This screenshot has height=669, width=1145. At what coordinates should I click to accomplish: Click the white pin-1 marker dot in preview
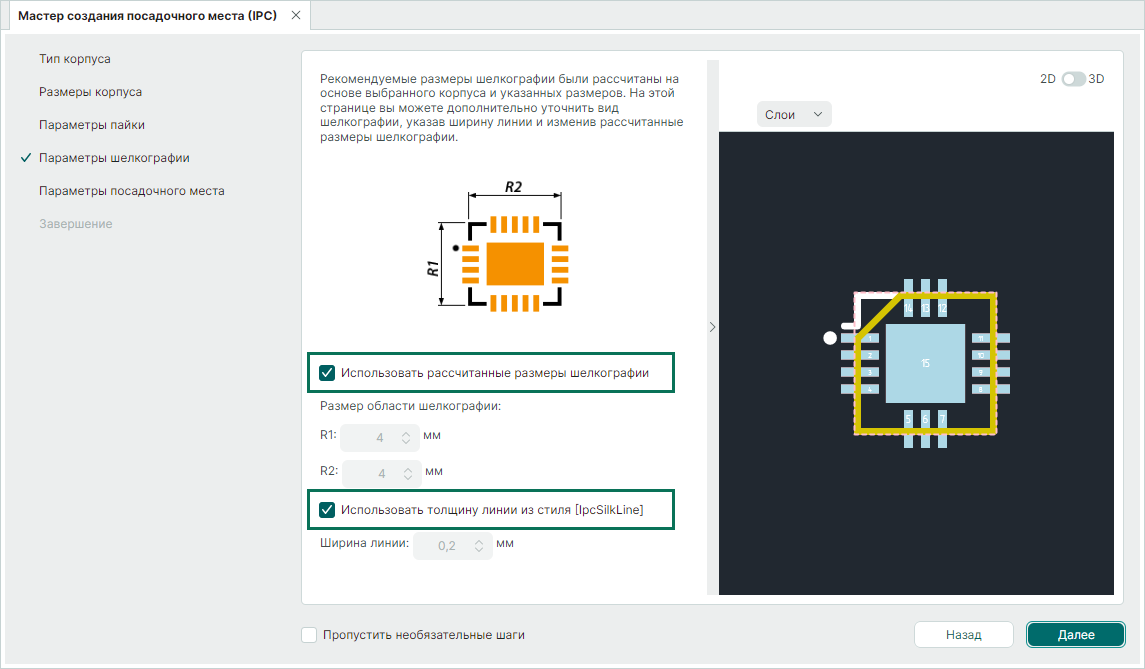click(x=829, y=338)
